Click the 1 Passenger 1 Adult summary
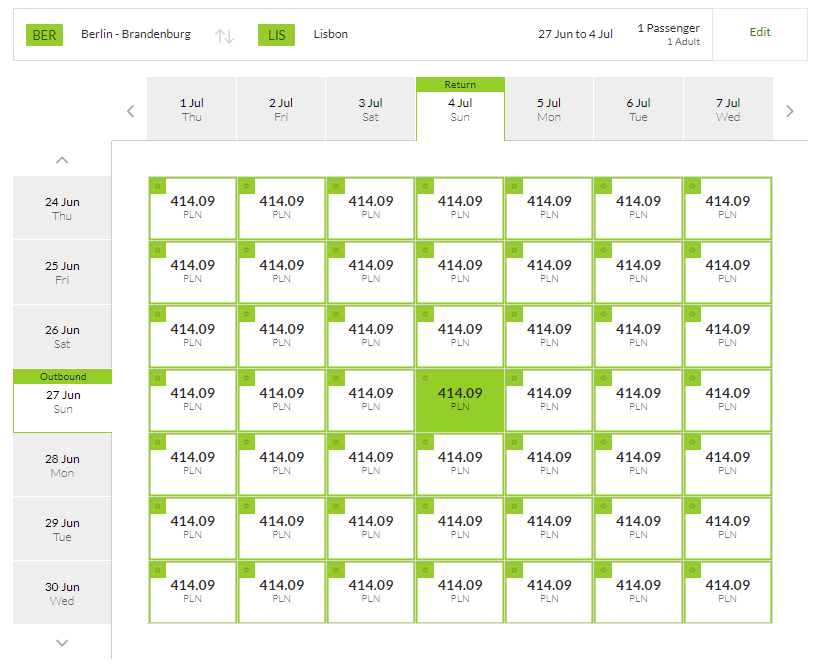Viewport: 818px width, 665px height. (668, 34)
